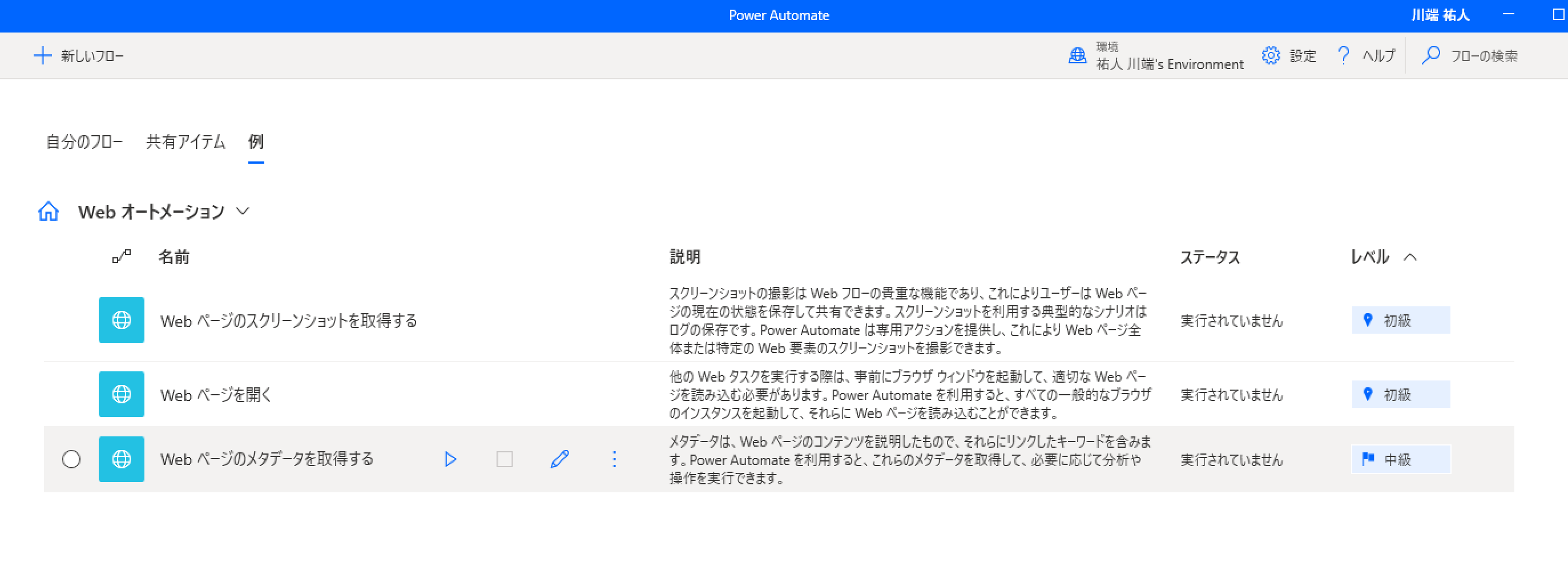
Task: Click the flow type column header icon
Action: coord(121,257)
